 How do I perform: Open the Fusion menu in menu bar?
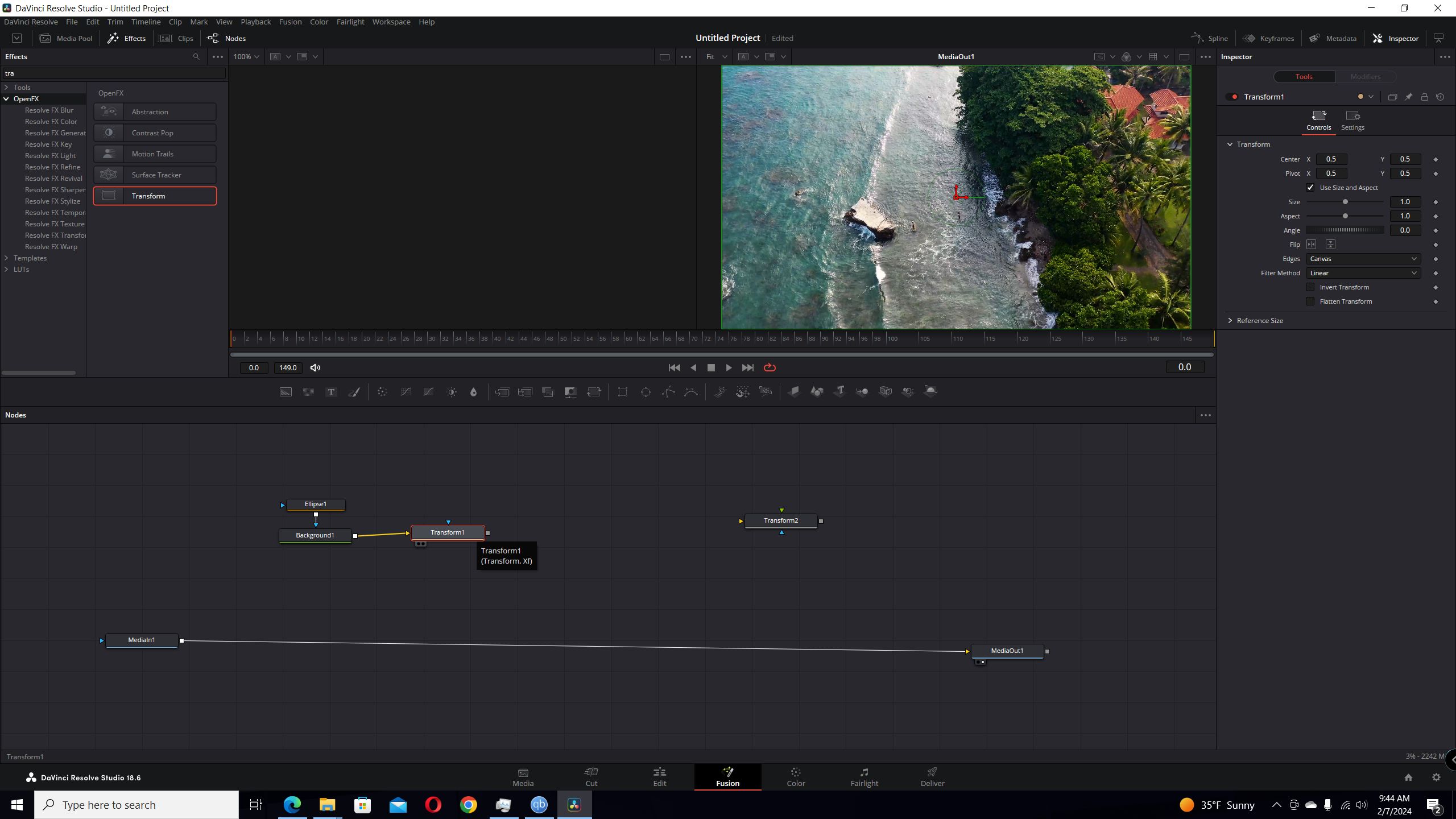point(290,22)
